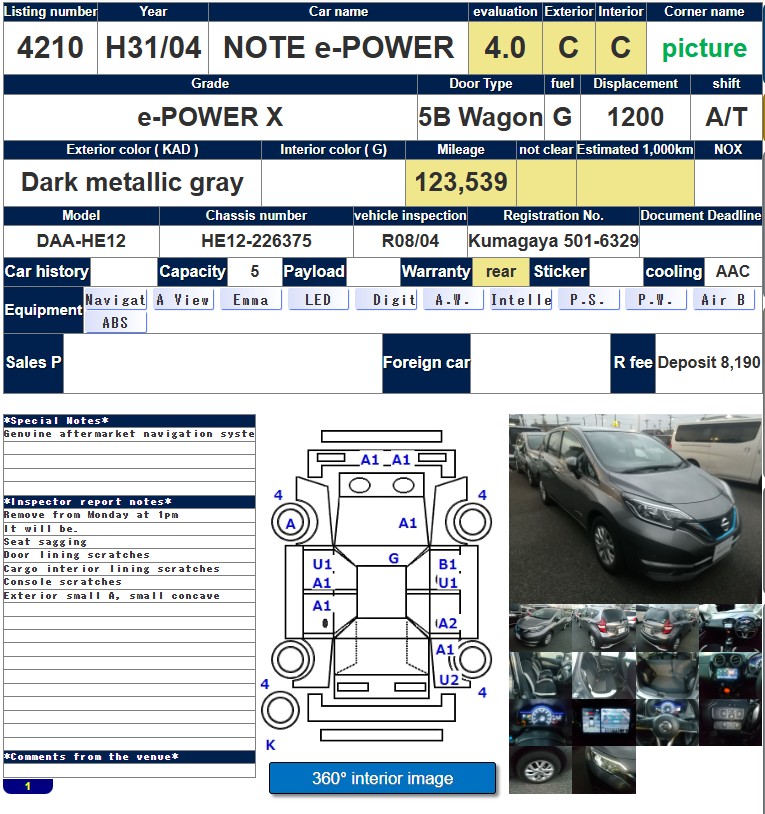Open the front-left exterior thumbnail
This screenshot has height=814, width=765.
tap(540, 628)
